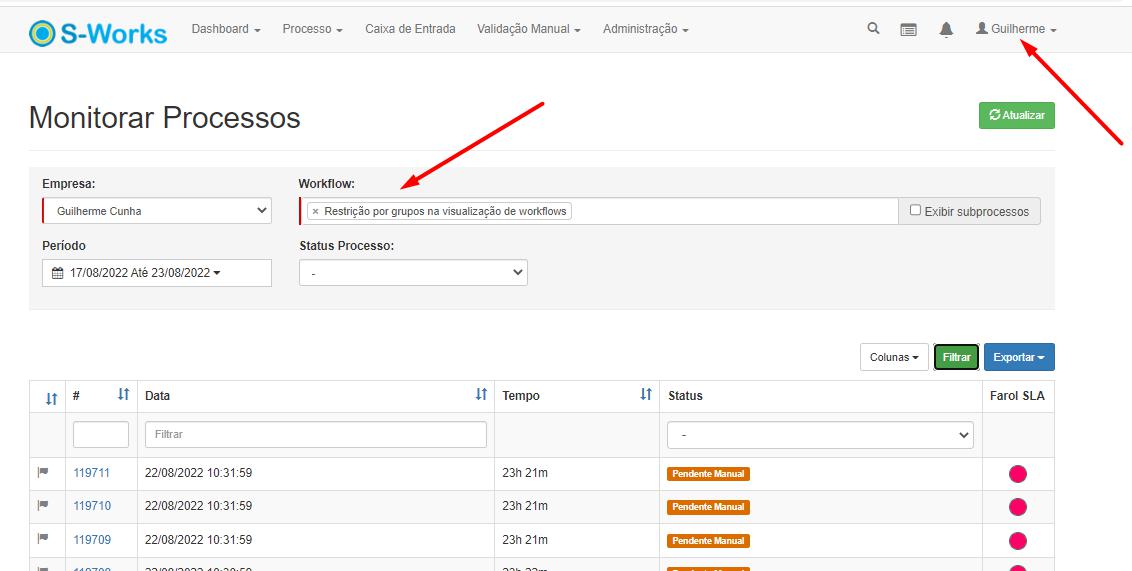Image resolution: width=1132 pixels, height=571 pixels.
Task: Click the flag icon for process 119711
Action: [43, 472]
